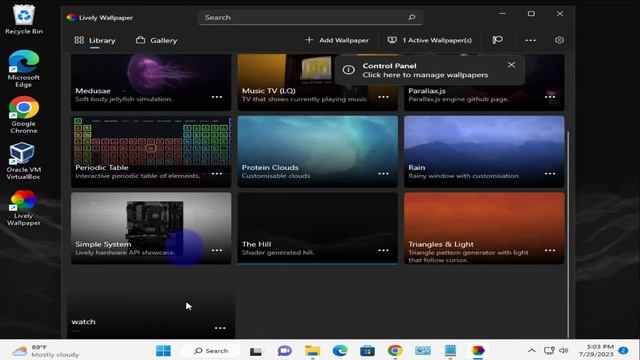The image size is (640, 360).
Task: Select Microsoft Edge desktop shortcut
Action: [24, 69]
